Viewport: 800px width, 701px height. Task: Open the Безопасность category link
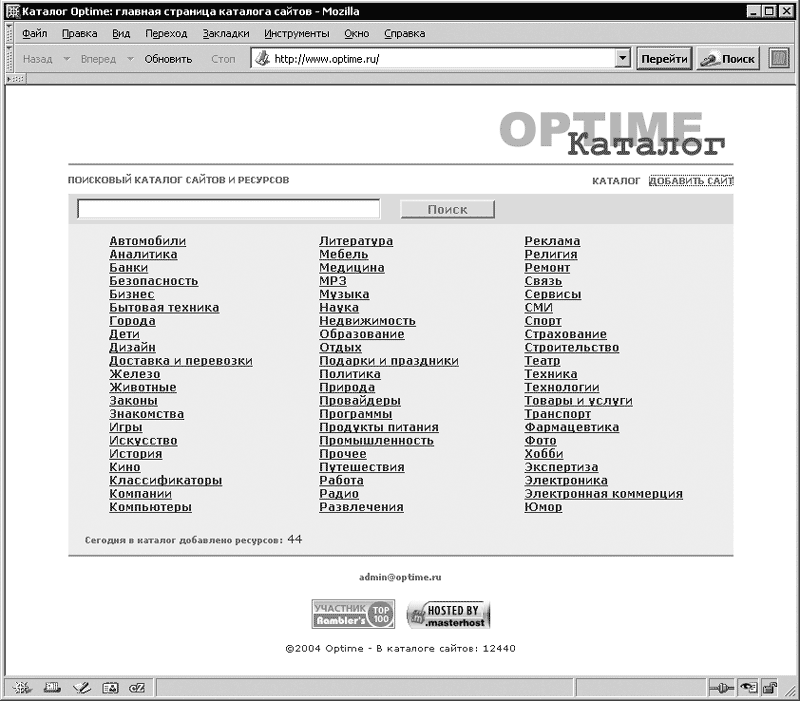point(154,281)
